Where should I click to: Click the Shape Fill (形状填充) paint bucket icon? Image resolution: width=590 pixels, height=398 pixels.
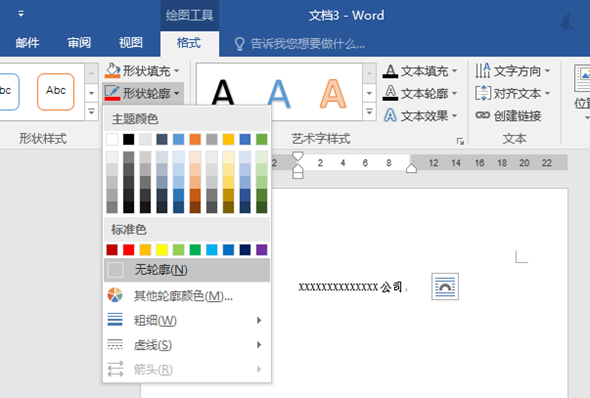coord(112,70)
